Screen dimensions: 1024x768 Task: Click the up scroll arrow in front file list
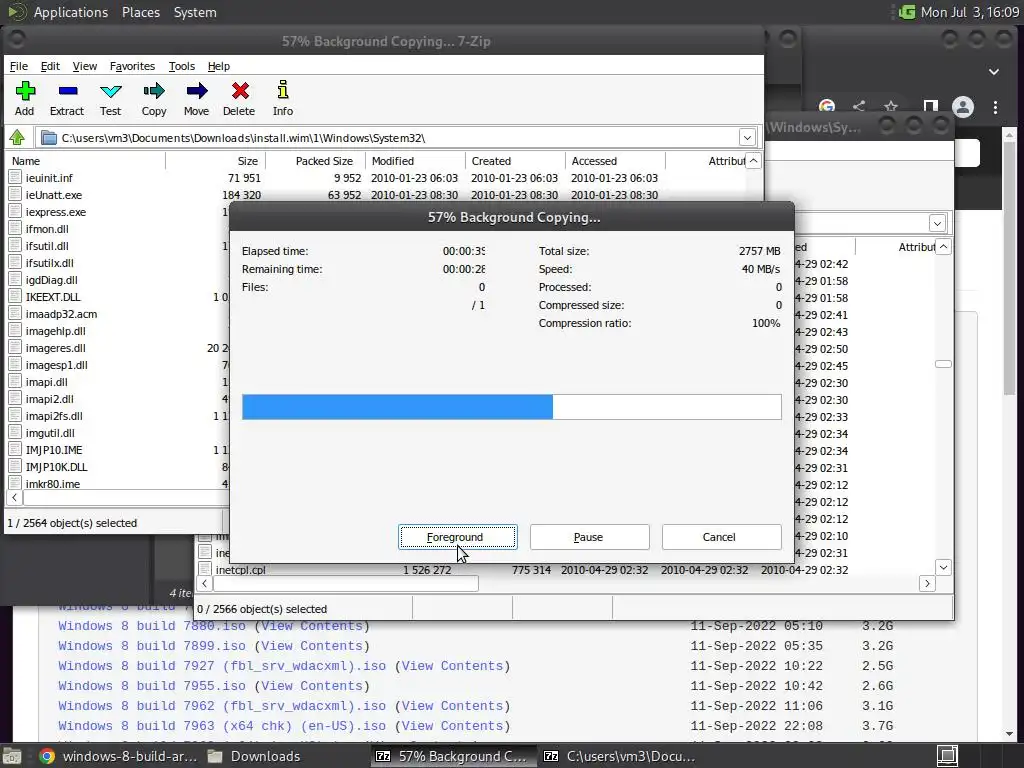tap(754, 161)
